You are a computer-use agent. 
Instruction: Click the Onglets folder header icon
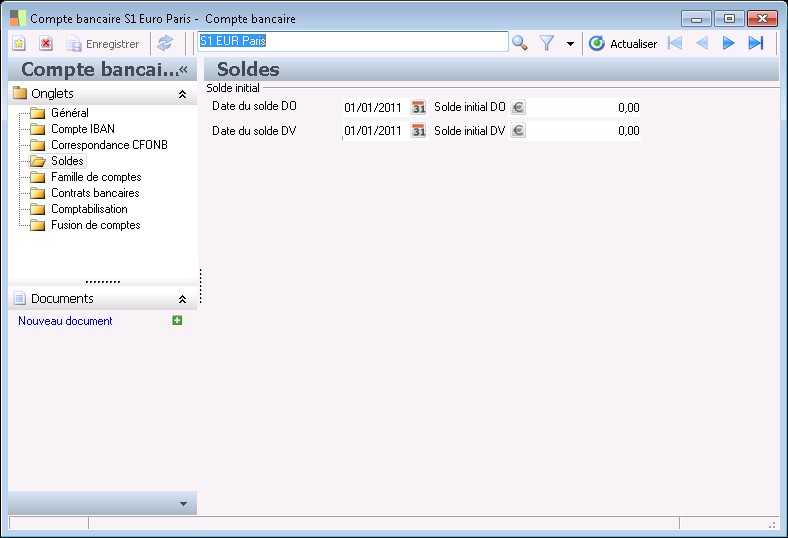[x=20, y=93]
